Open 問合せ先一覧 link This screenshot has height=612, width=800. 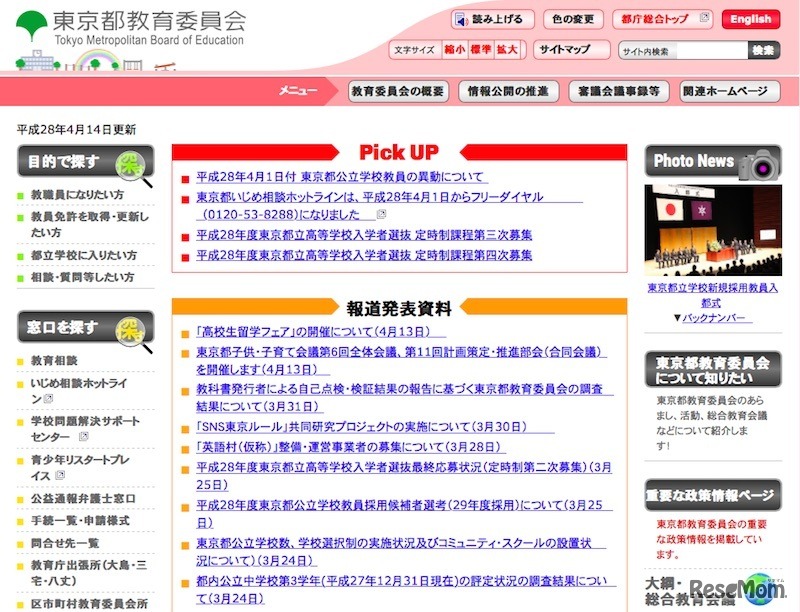65,544
